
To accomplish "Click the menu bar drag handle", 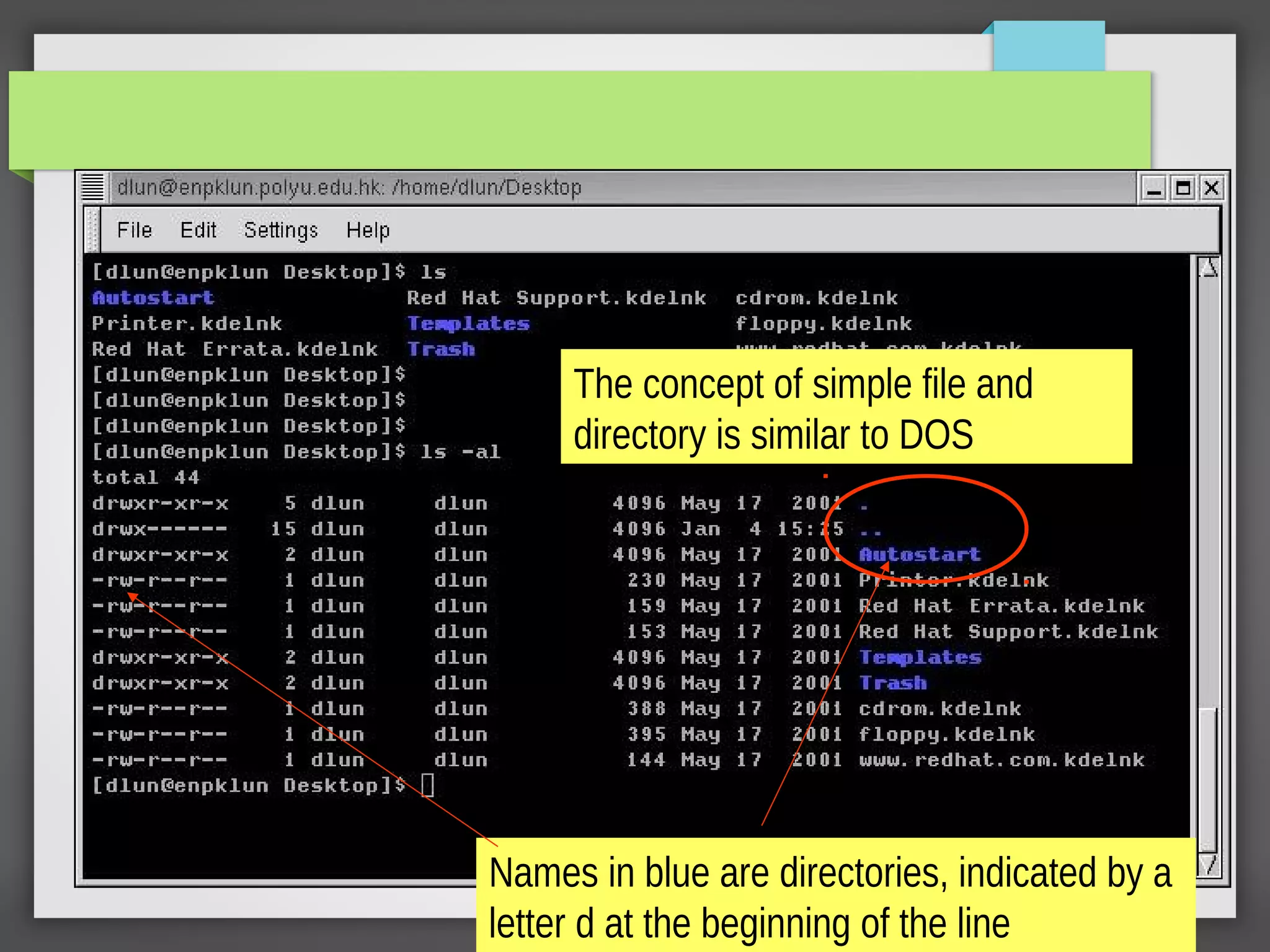I will coord(92,230).
